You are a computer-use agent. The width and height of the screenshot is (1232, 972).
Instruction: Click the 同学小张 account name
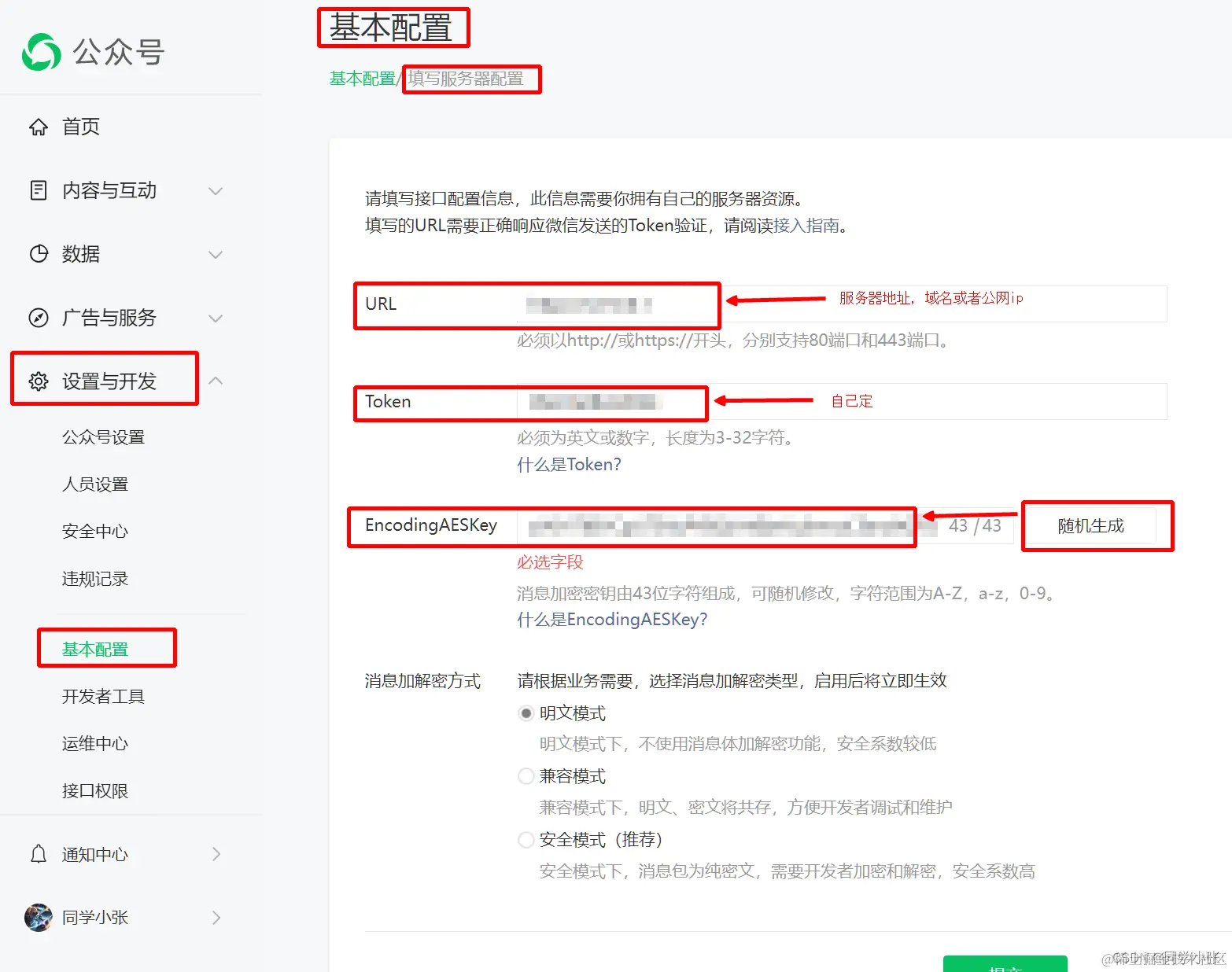(95, 918)
